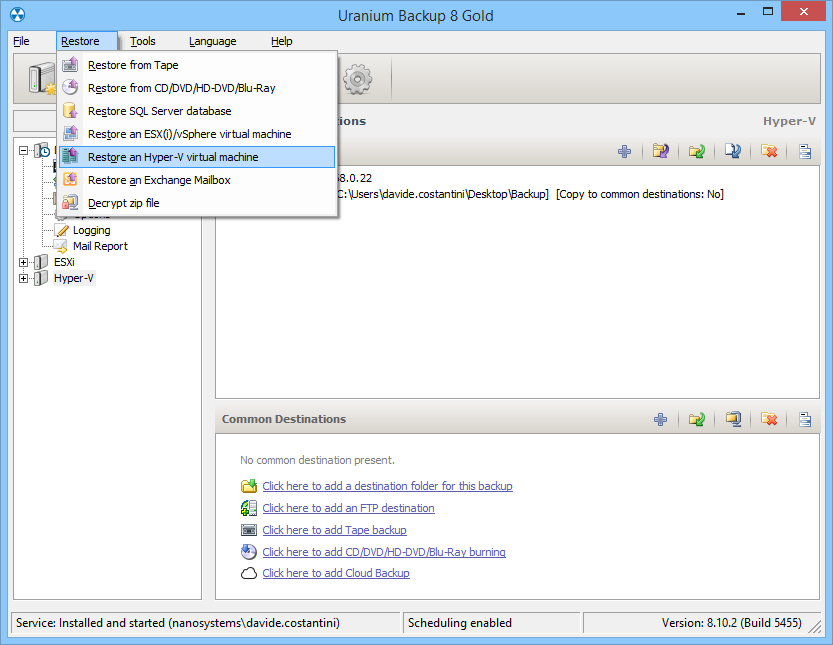Select Restore SQL Server database

pos(197,111)
